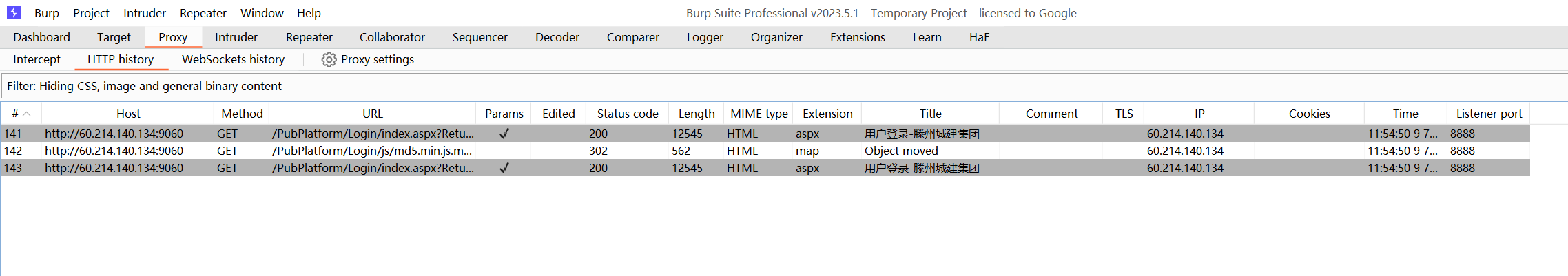Open the Repeater menu in menu bar
The width and height of the screenshot is (1568, 276).
pyautogui.click(x=203, y=13)
